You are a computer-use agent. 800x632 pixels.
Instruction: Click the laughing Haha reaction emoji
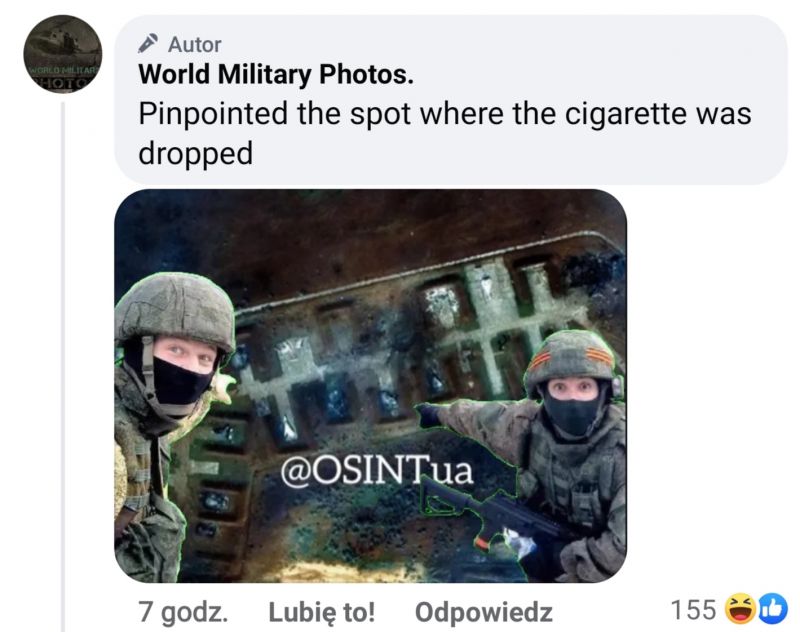(740, 609)
